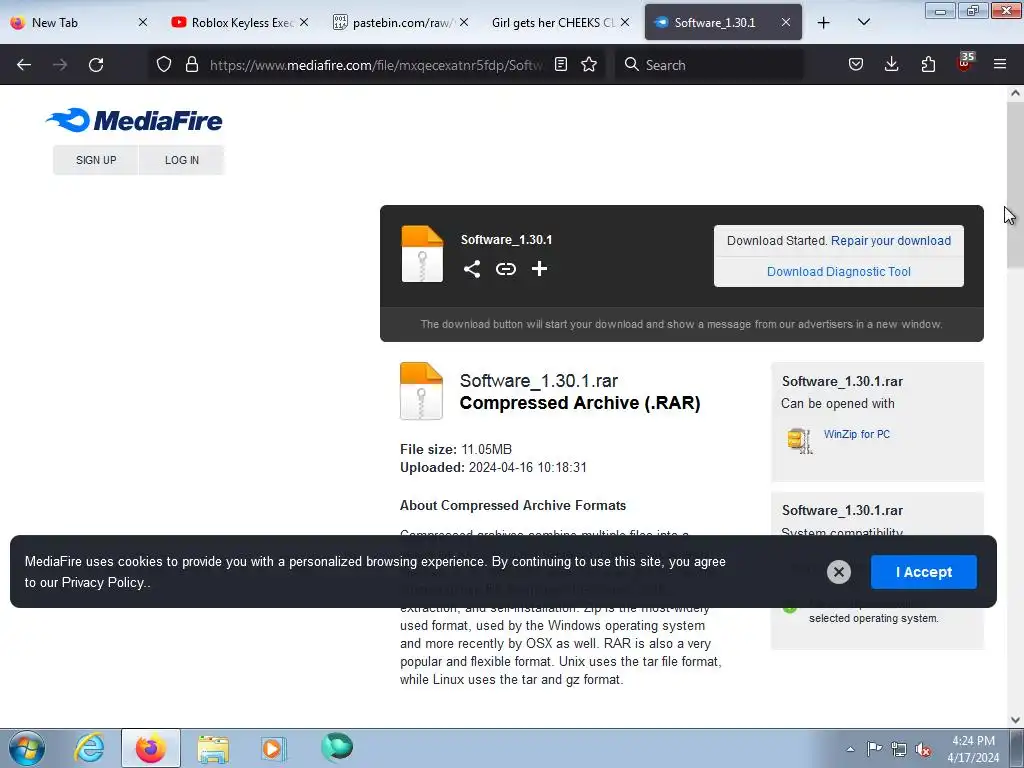Open a new browser tab
The width and height of the screenshot is (1024, 768).
point(824,23)
